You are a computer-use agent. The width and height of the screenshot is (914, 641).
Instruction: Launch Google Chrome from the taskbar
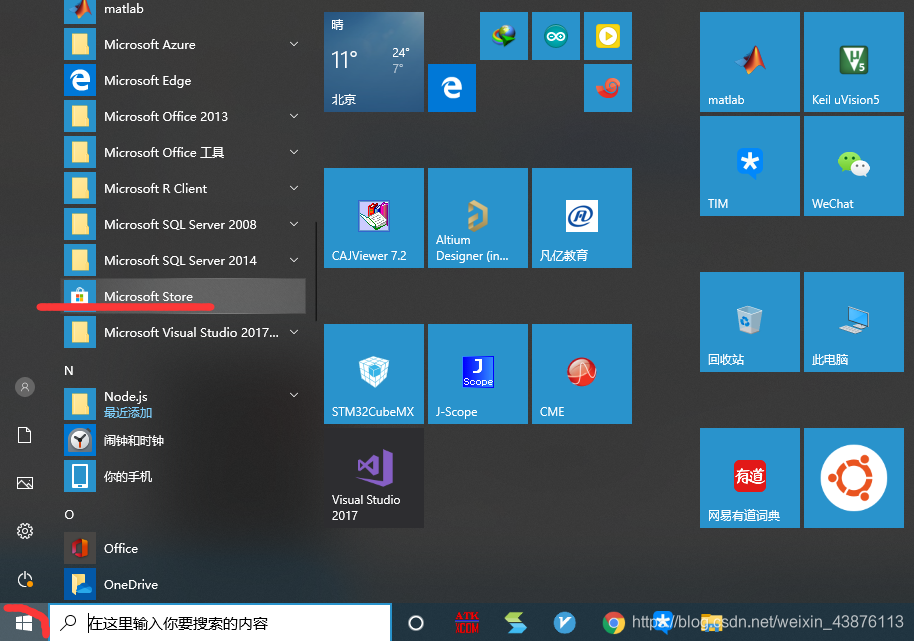click(x=613, y=623)
